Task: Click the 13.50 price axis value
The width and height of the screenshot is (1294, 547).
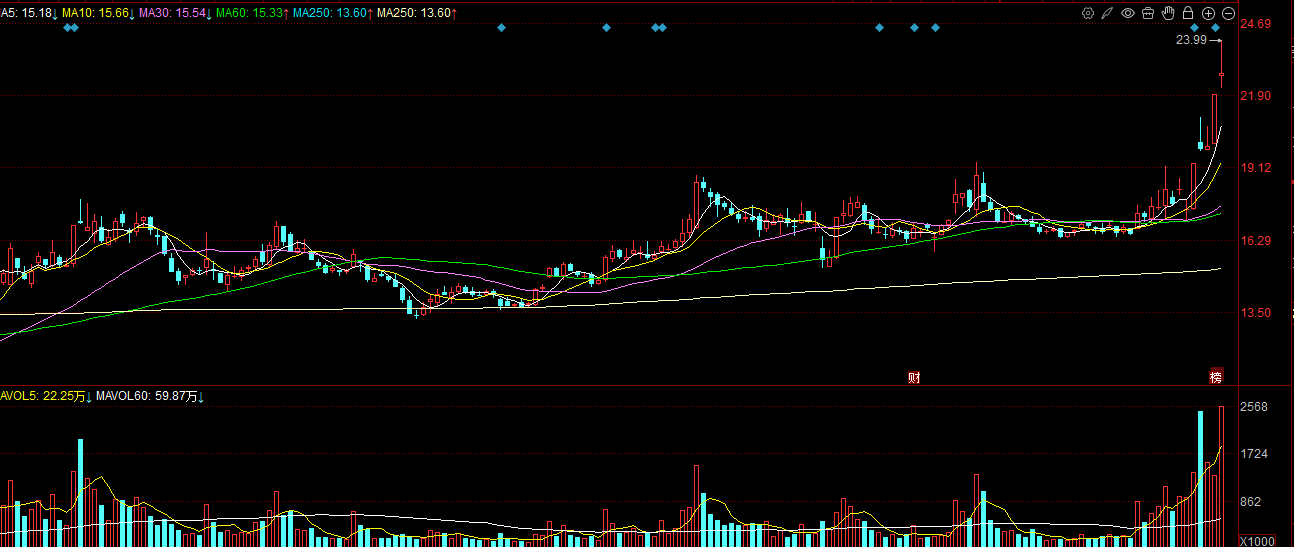Action: pyautogui.click(x=1255, y=313)
